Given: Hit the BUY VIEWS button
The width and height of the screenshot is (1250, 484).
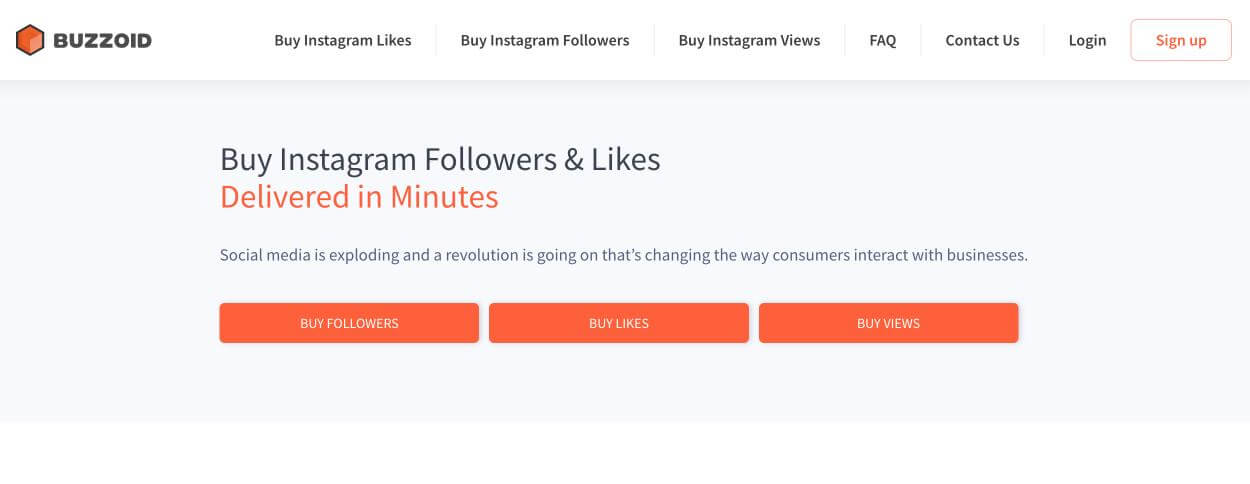Looking at the screenshot, I should pyautogui.click(x=888, y=323).
